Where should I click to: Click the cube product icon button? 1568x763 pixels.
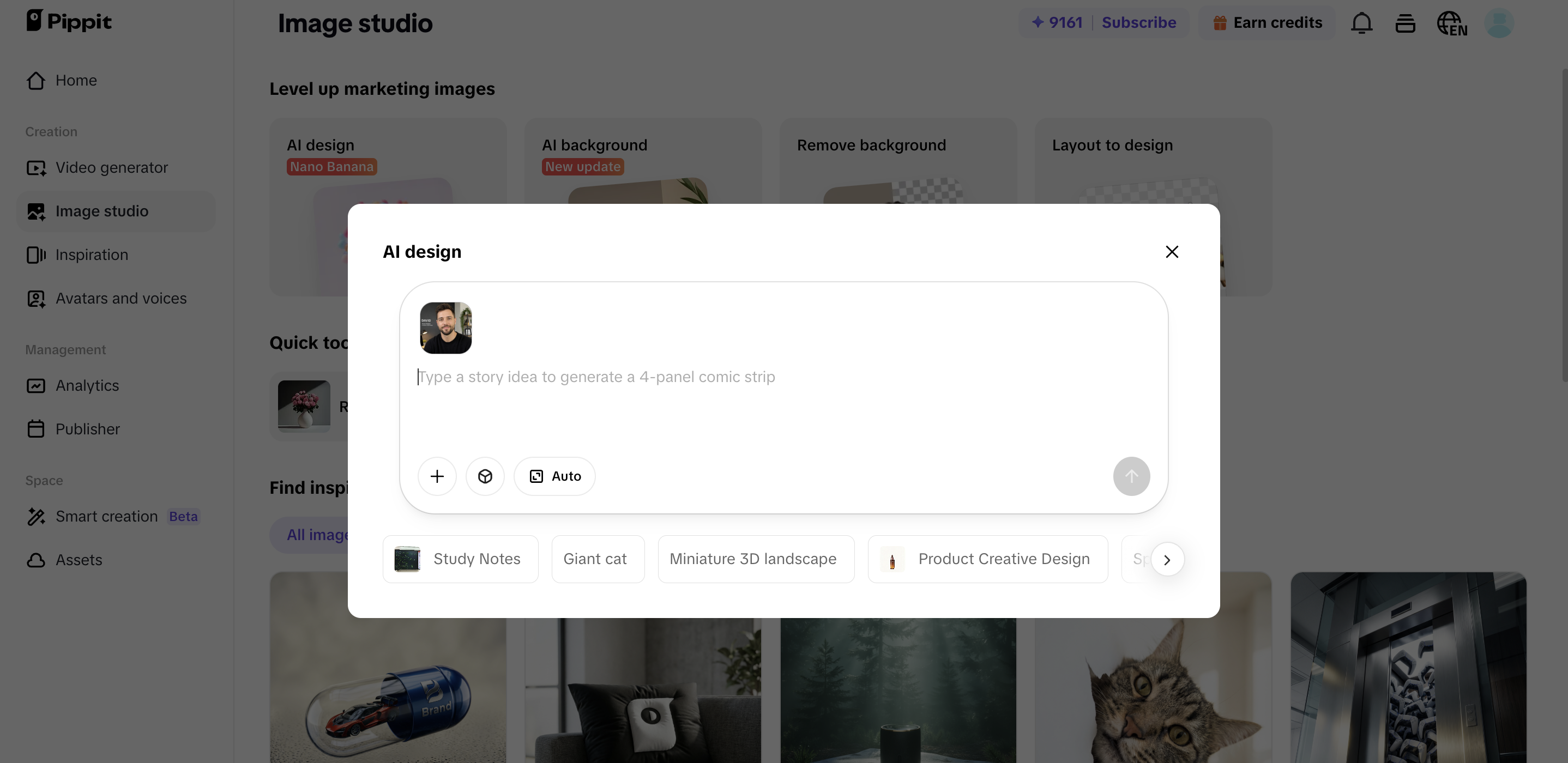pos(485,476)
